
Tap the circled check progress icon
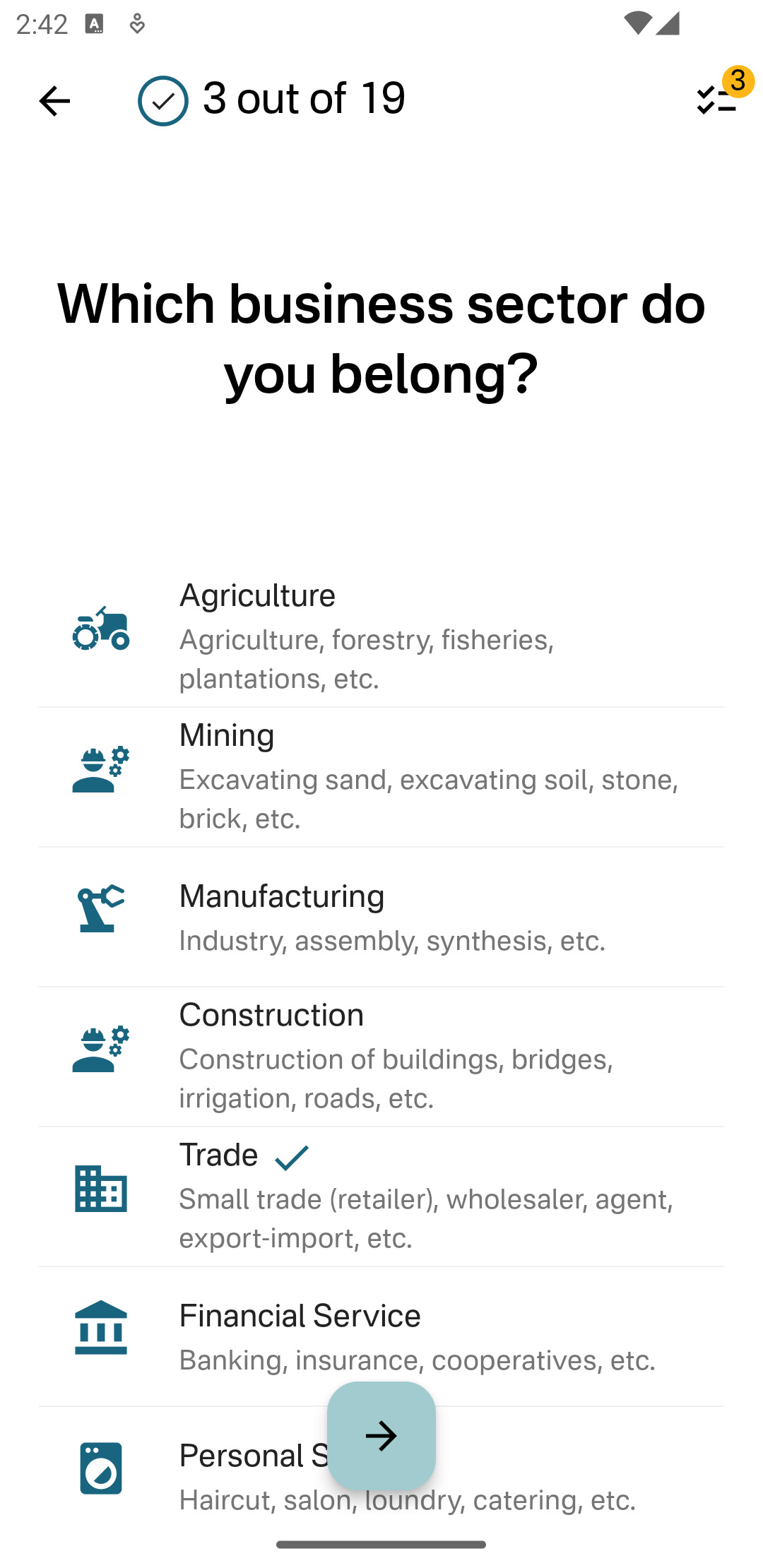pyautogui.click(x=163, y=101)
